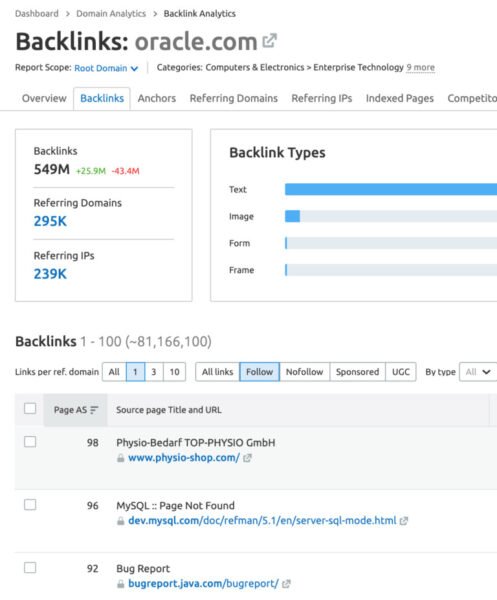The height and width of the screenshot is (600, 497).
Task: Click the Page AS sort icon
Action: [x=94, y=410]
